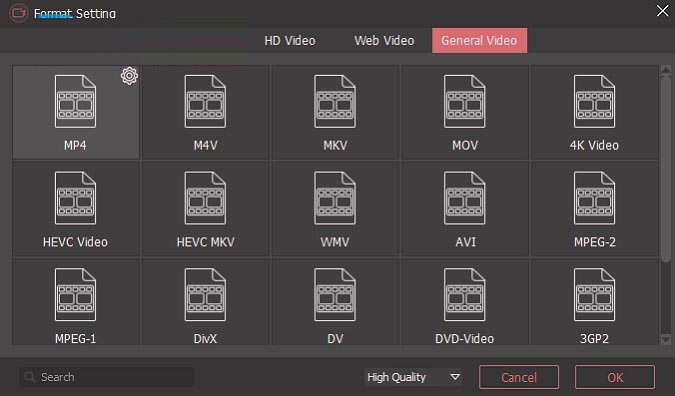Open the General Video tab

coord(479,40)
